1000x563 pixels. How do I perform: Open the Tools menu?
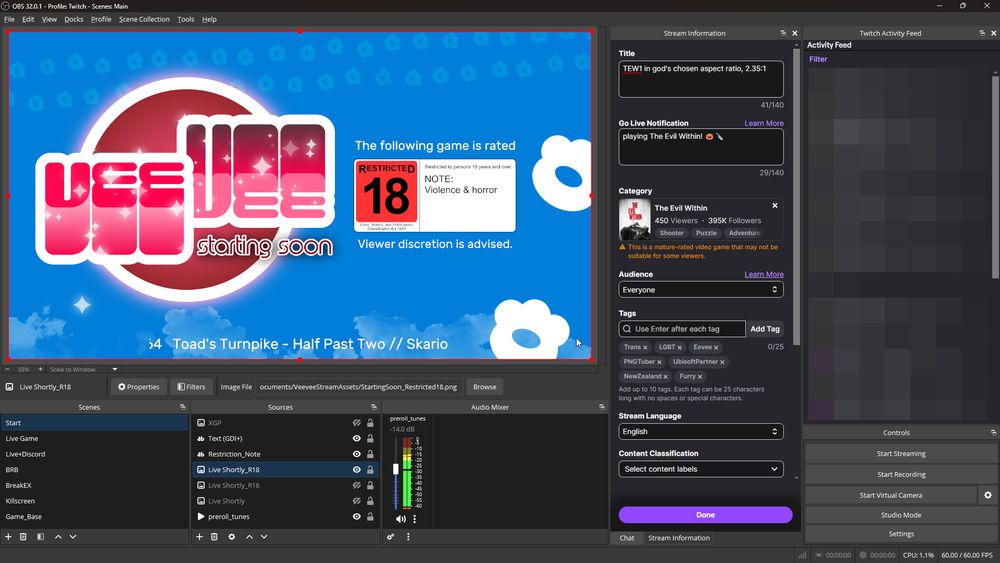186,19
